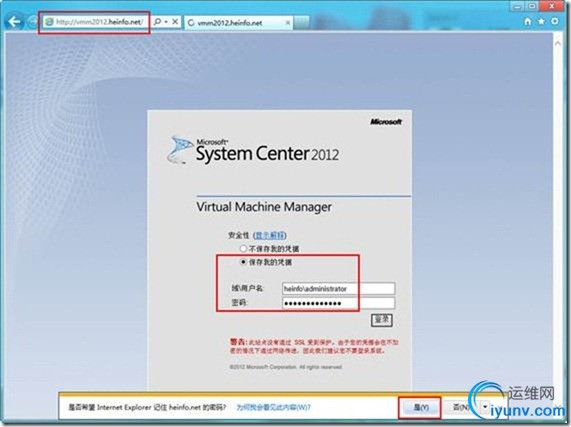Click the 登录 login button

(382, 320)
